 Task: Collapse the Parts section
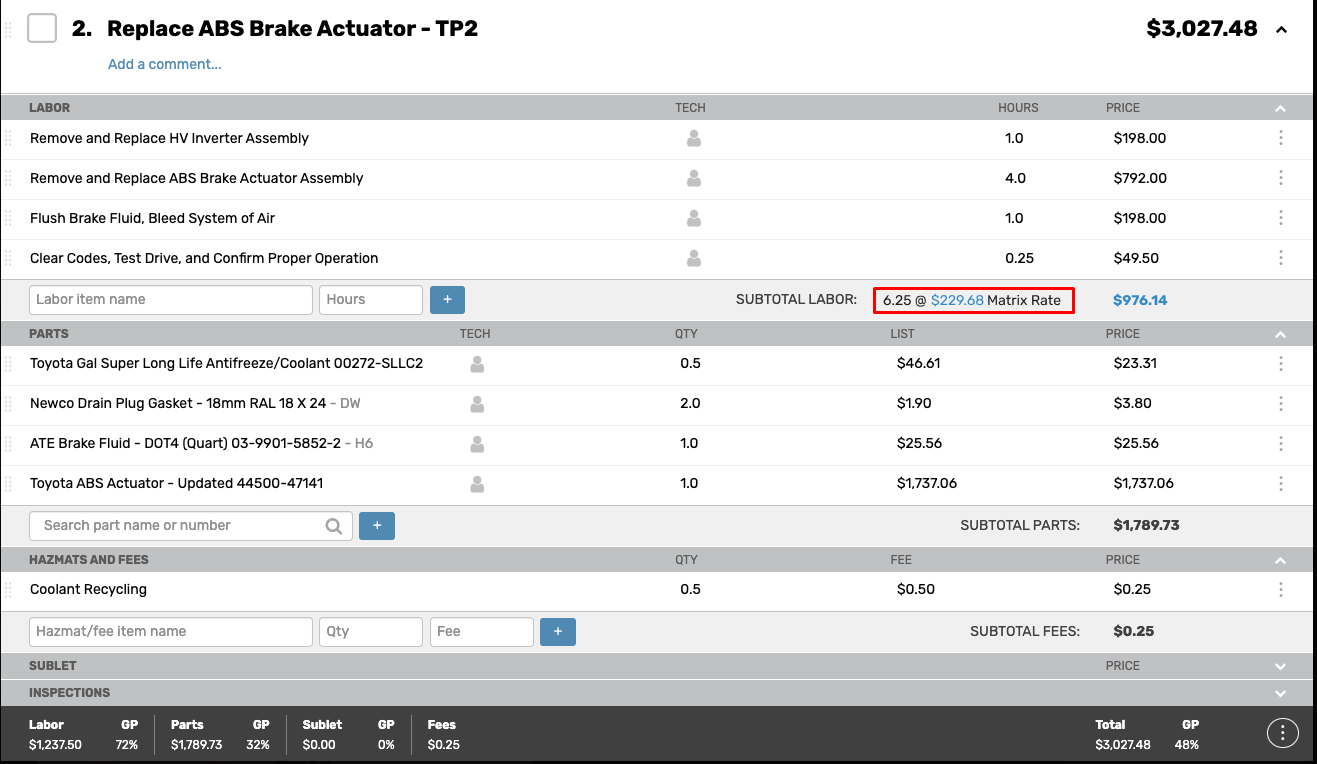tap(1281, 334)
